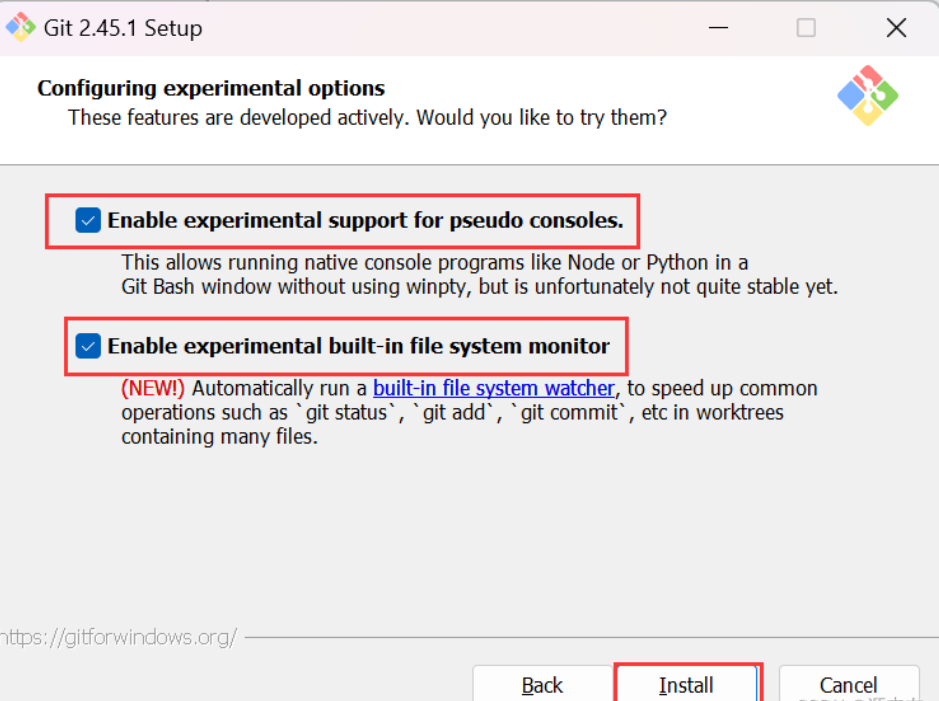The width and height of the screenshot is (939, 701).
Task: Open the 'built-in file system watcher' link
Action: (x=493, y=388)
